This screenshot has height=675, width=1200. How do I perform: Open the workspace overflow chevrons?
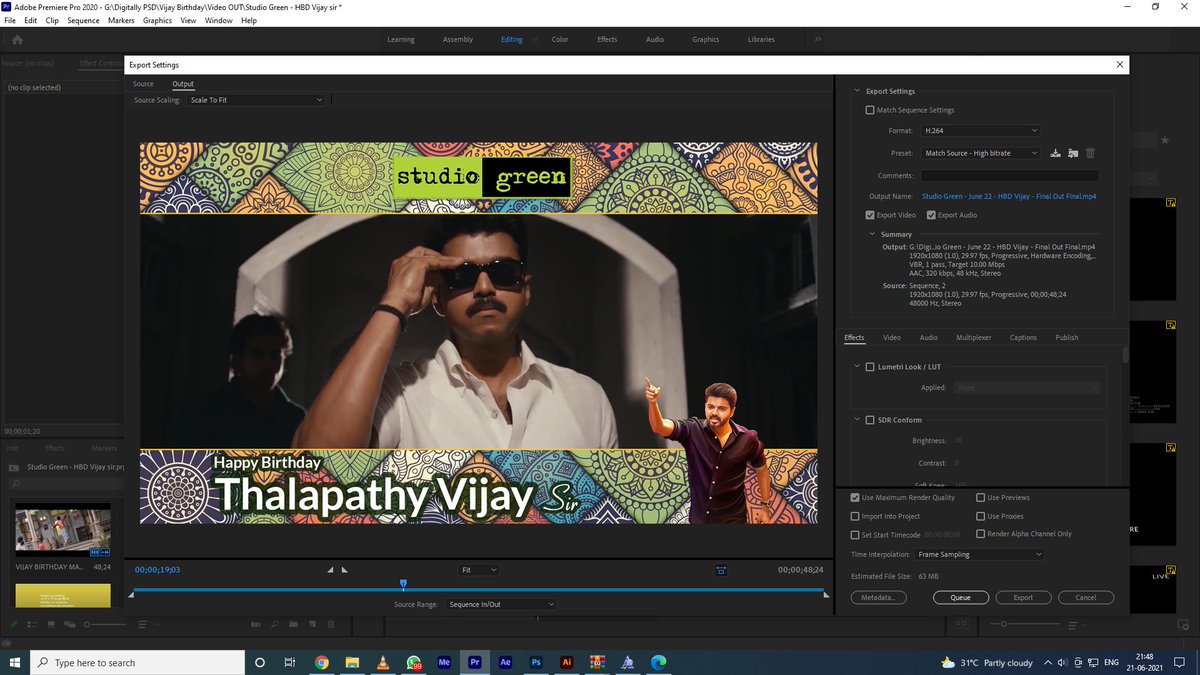click(x=817, y=39)
